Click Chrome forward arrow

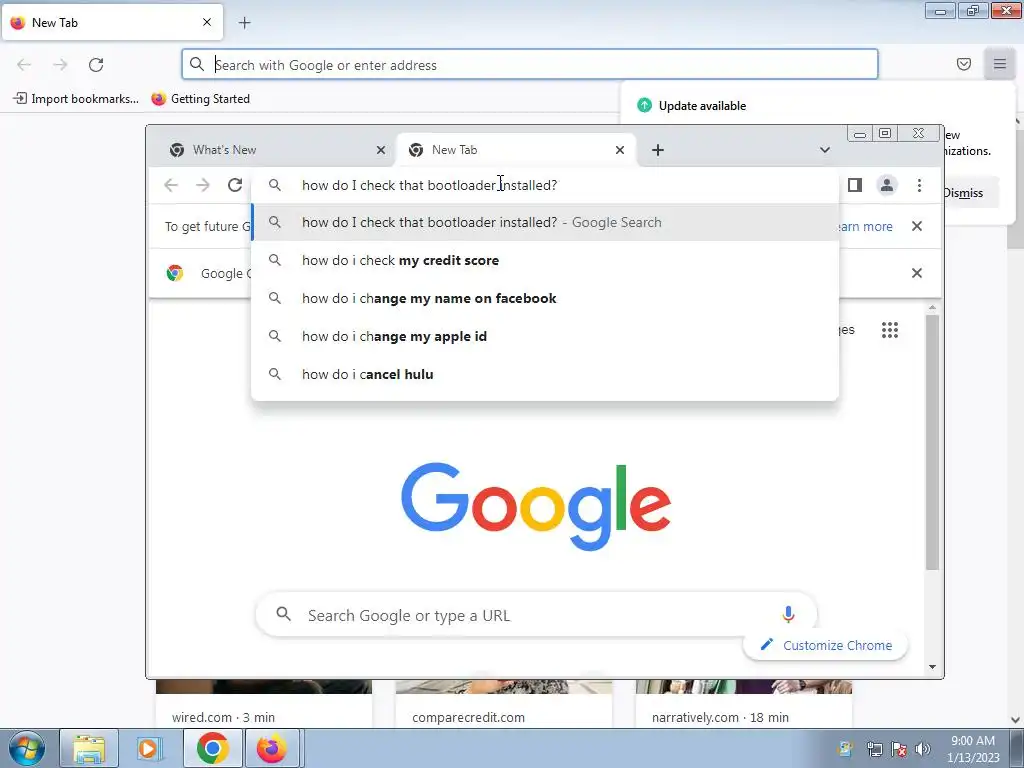pos(203,185)
